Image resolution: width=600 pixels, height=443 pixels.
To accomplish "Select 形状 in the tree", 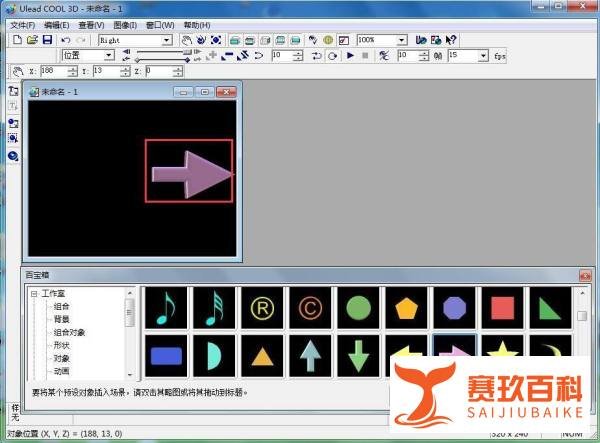I will click(61, 345).
